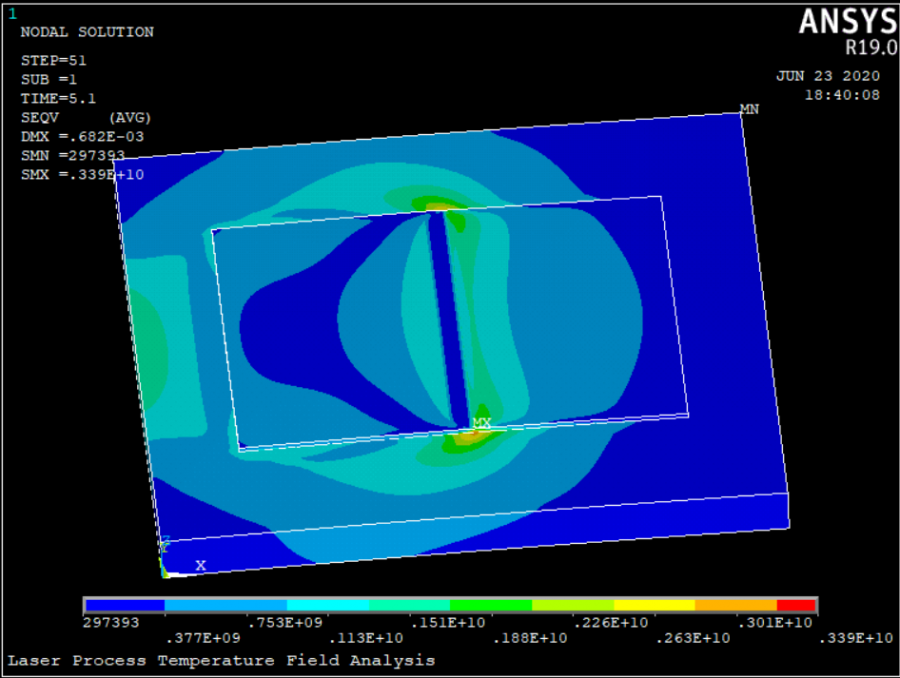Pick the bright green legend color band
The width and height of the screenshot is (900, 678).
490,605
